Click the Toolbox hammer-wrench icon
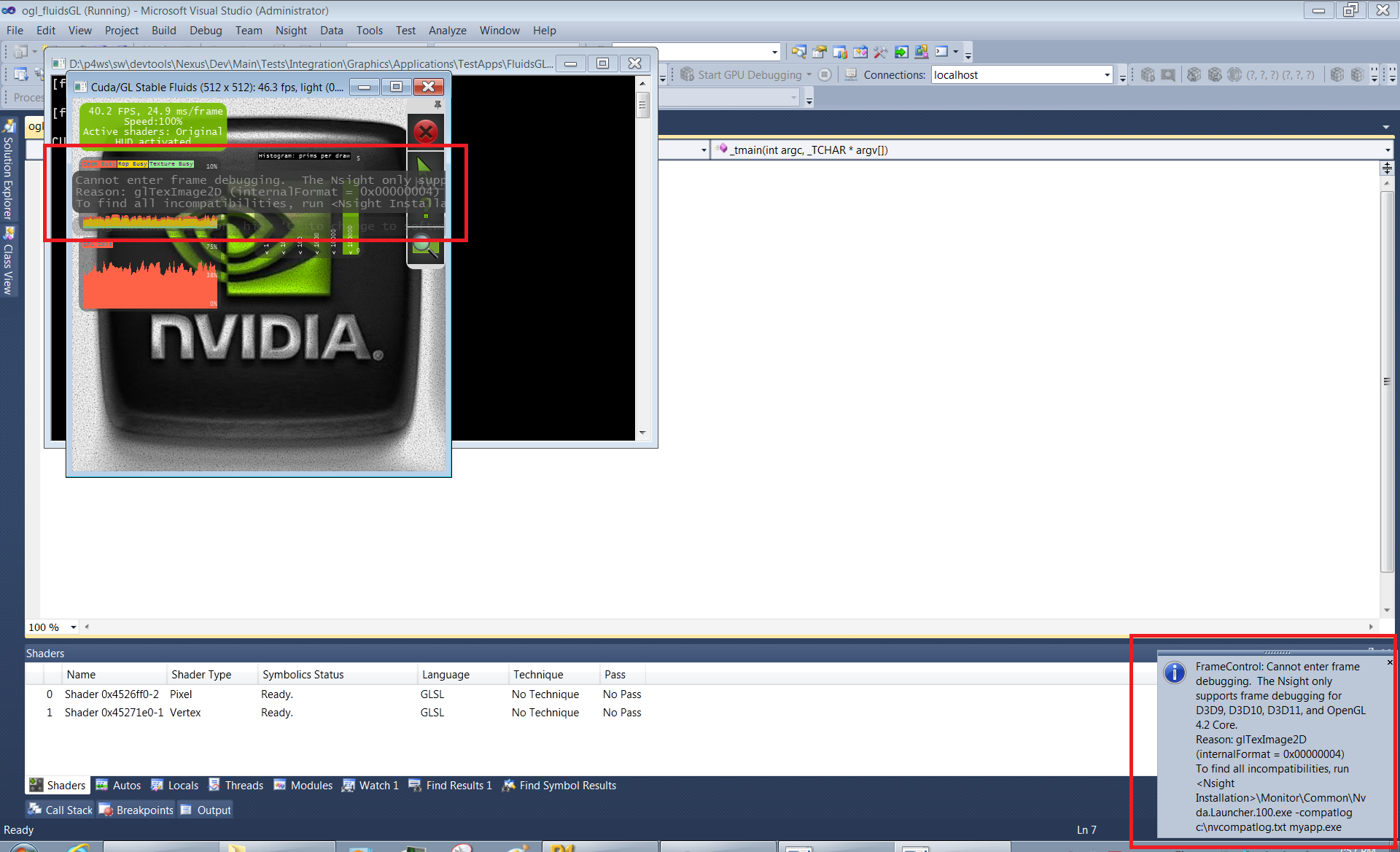This screenshot has width=1400, height=852. [x=881, y=52]
